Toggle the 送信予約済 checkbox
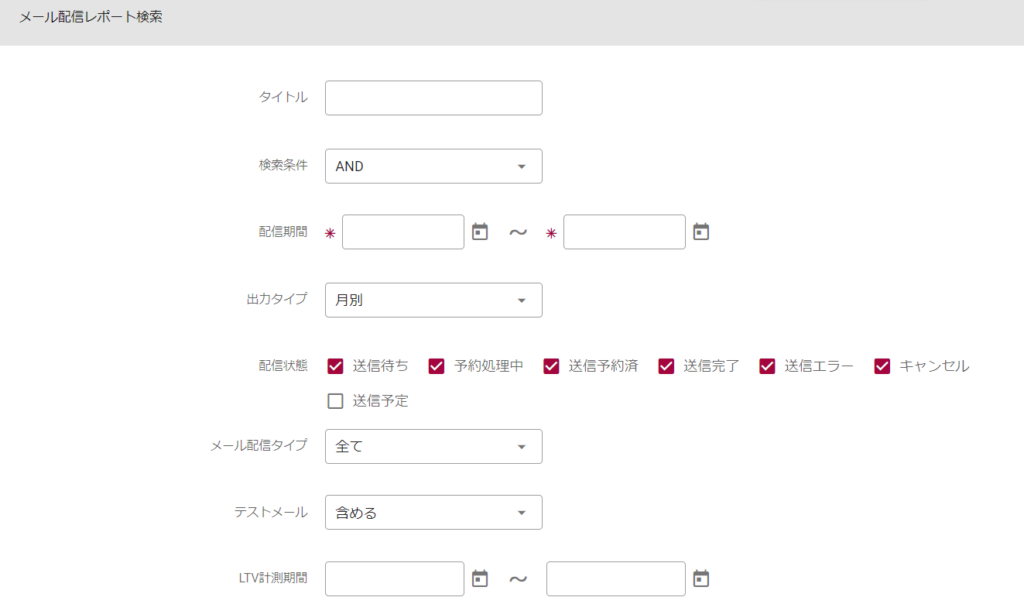Viewport: 1024px width, 611px height. click(x=551, y=366)
